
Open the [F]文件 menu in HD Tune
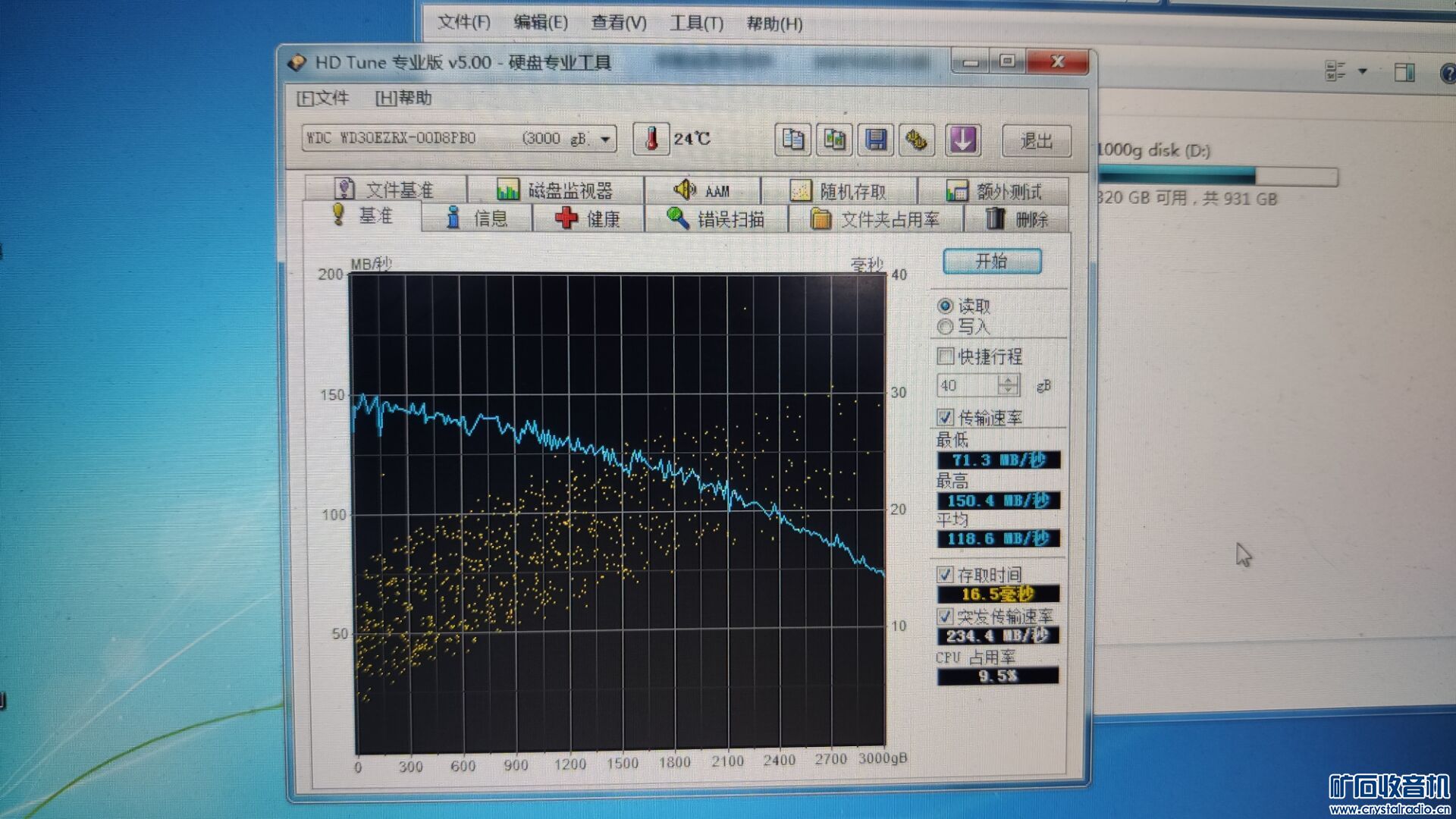pos(322,98)
